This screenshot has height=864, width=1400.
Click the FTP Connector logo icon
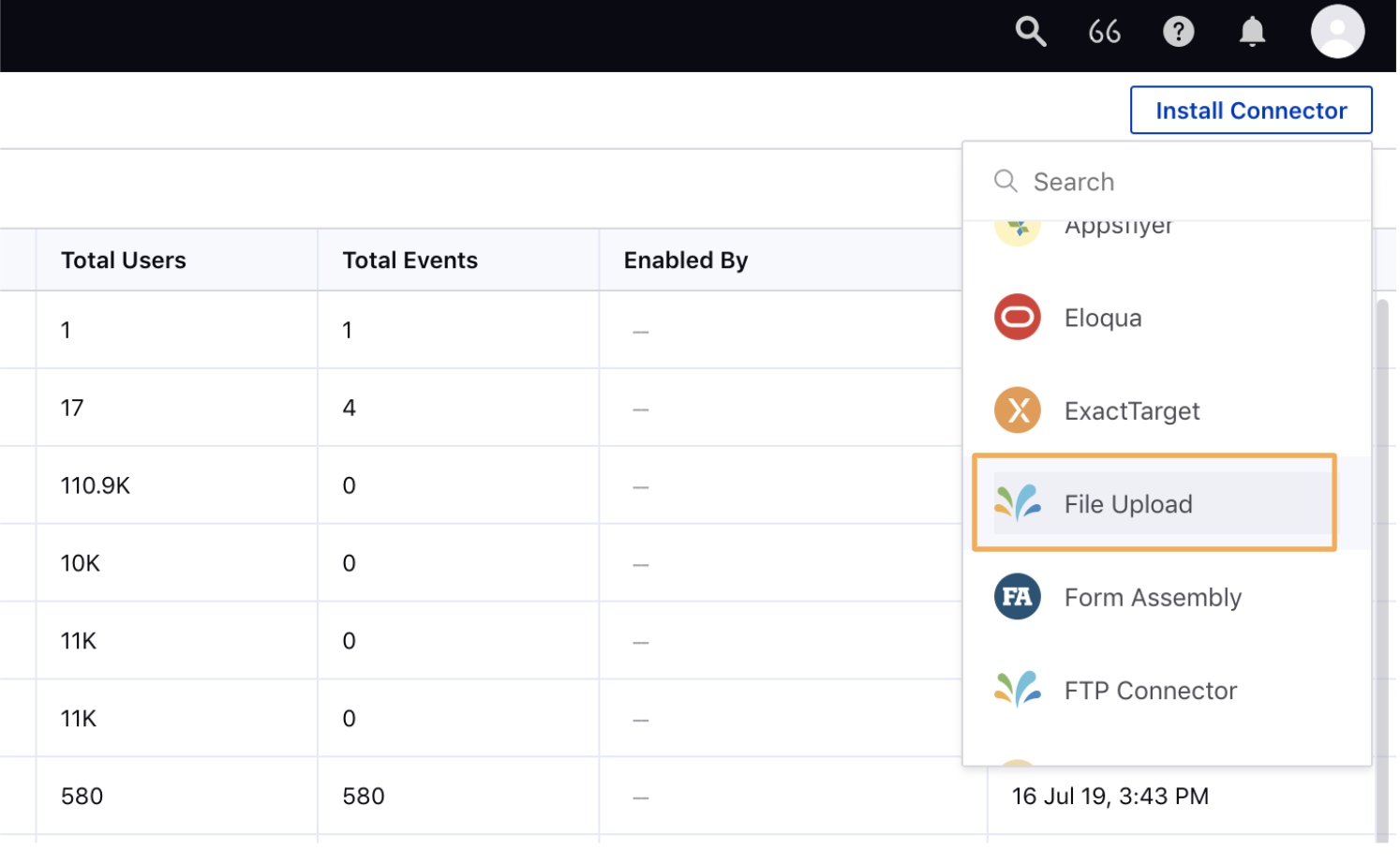[1018, 690]
